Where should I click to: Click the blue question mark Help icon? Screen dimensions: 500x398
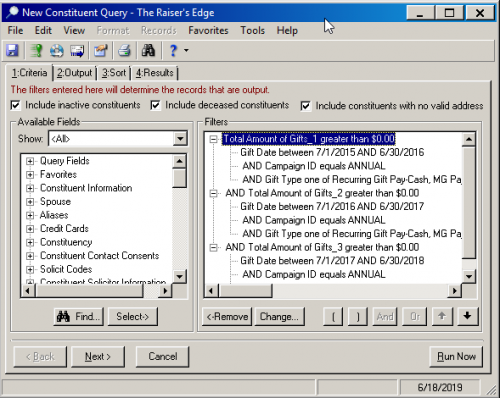point(173,51)
